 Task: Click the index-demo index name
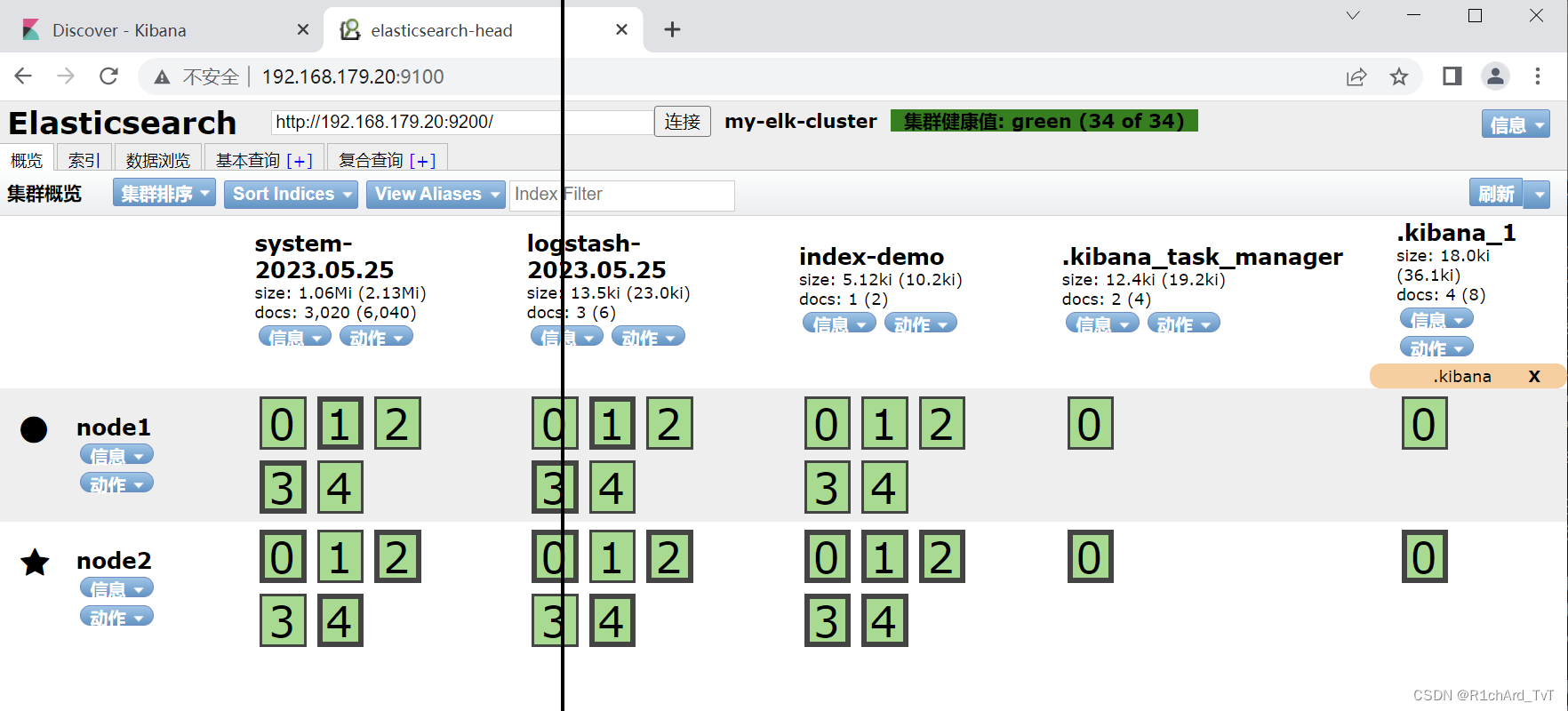click(871, 257)
